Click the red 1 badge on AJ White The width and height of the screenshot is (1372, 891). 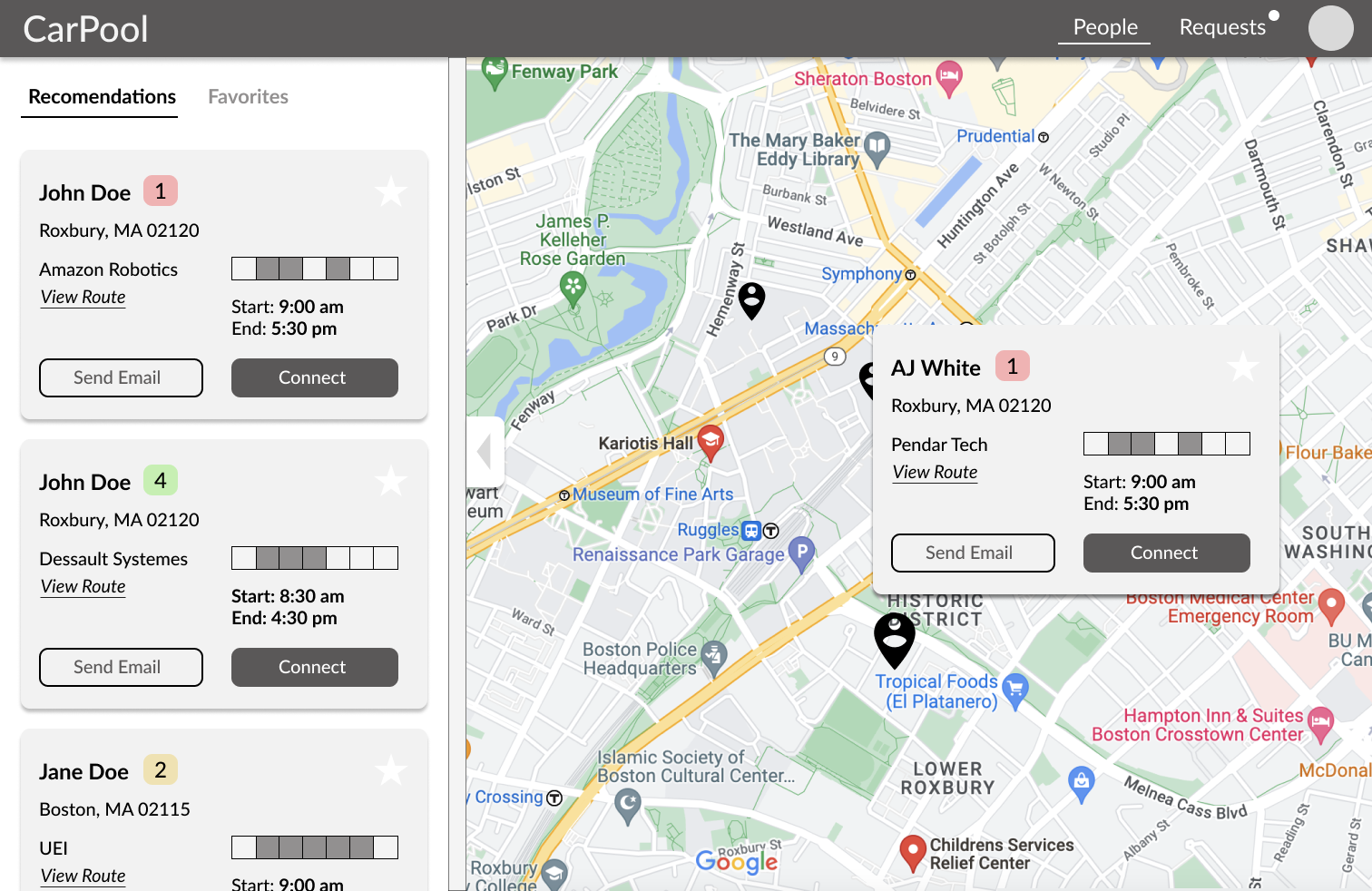click(1013, 366)
